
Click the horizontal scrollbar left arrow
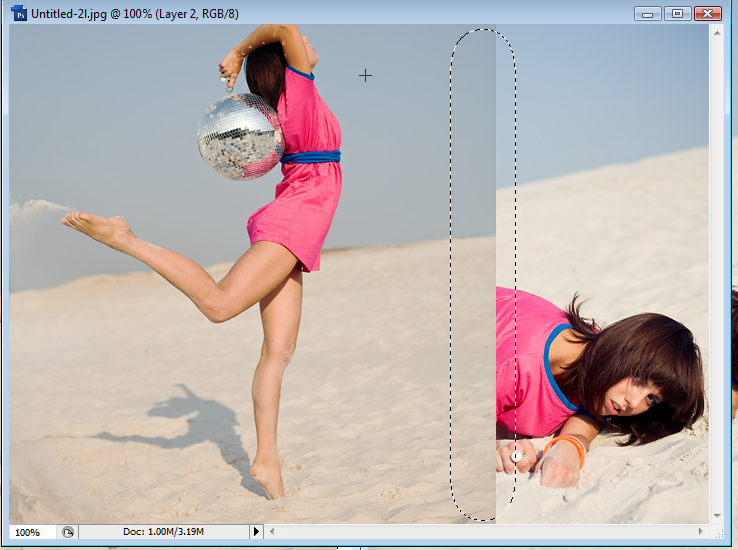coord(272,532)
